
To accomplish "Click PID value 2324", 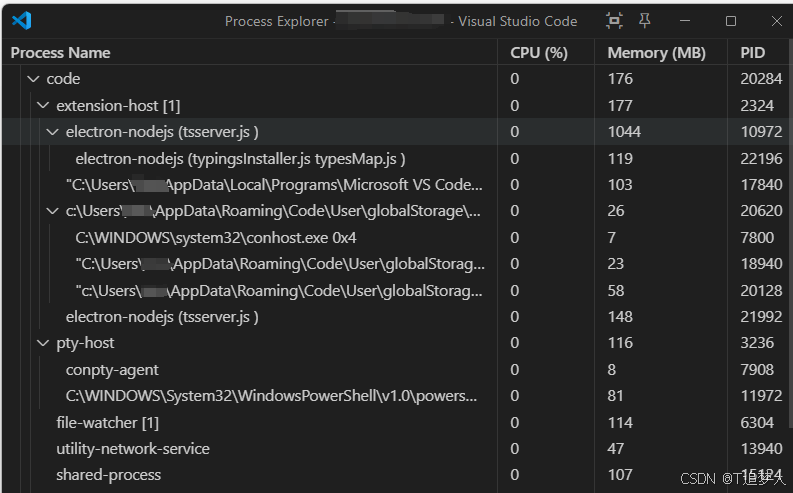I will click(x=757, y=105).
